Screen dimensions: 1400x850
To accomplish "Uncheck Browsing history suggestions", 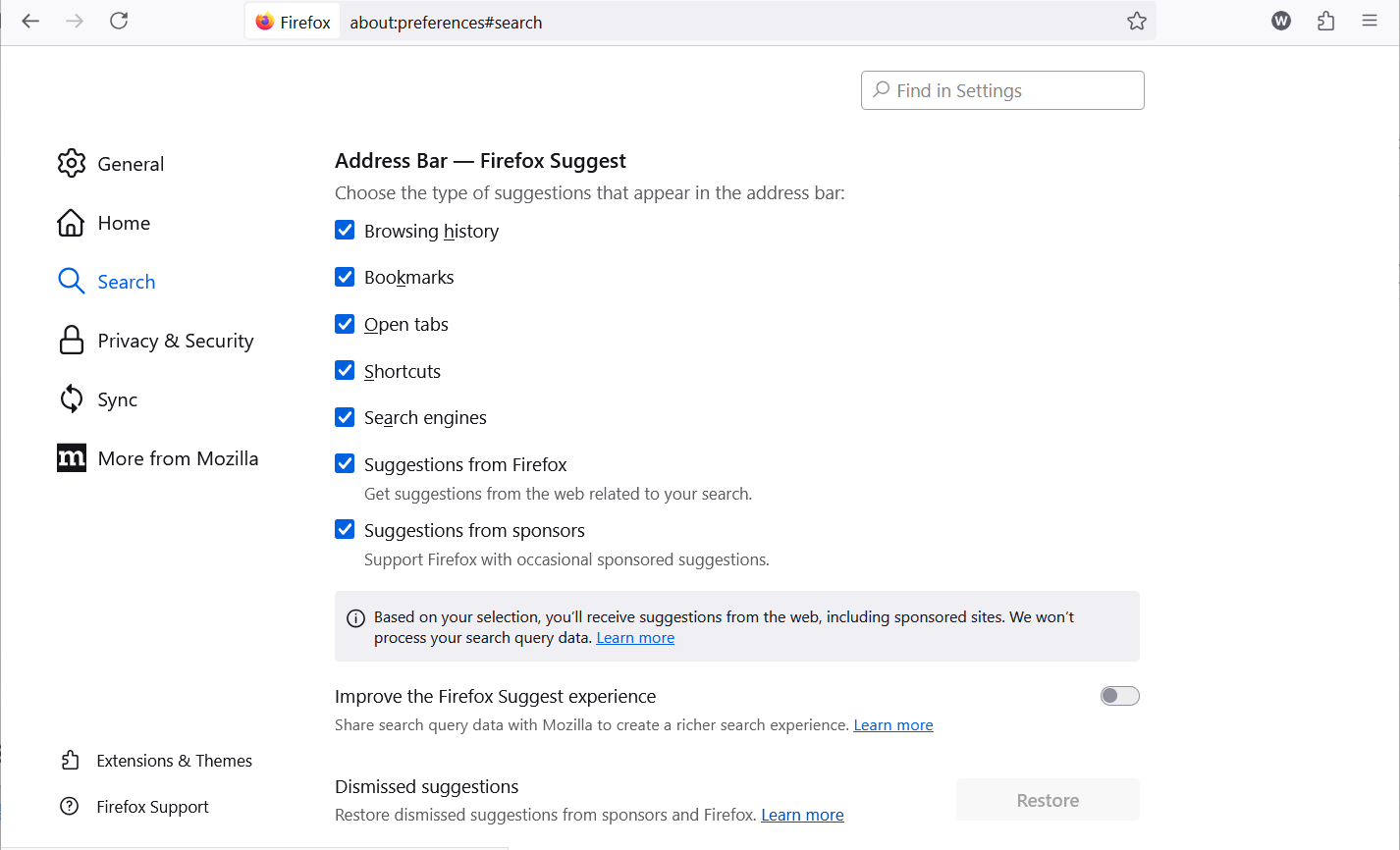I will (345, 230).
